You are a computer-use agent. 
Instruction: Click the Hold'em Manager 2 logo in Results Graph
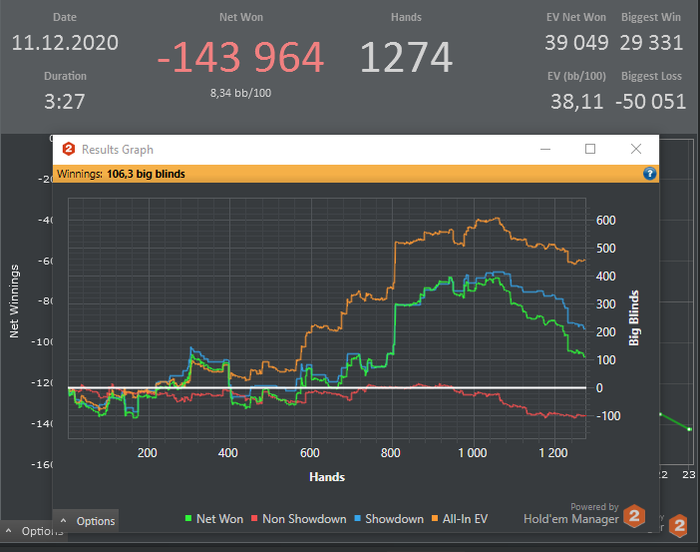point(634,516)
